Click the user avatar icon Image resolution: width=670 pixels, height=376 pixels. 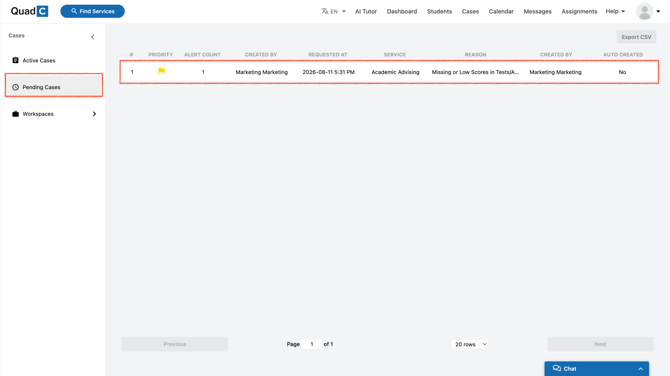click(x=644, y=12)
